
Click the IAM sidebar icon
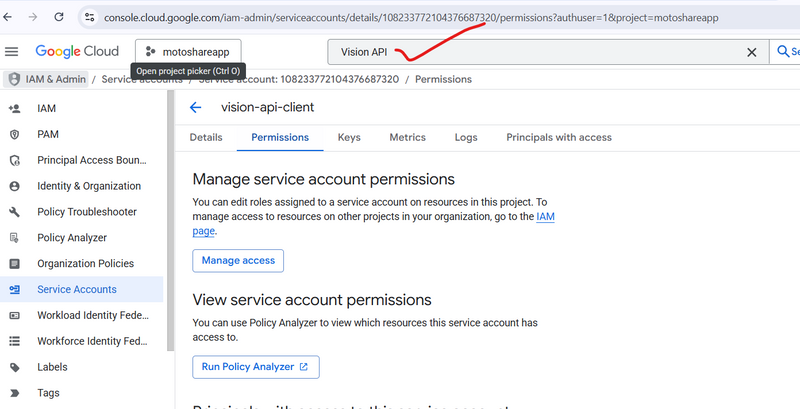click(15, 108)
